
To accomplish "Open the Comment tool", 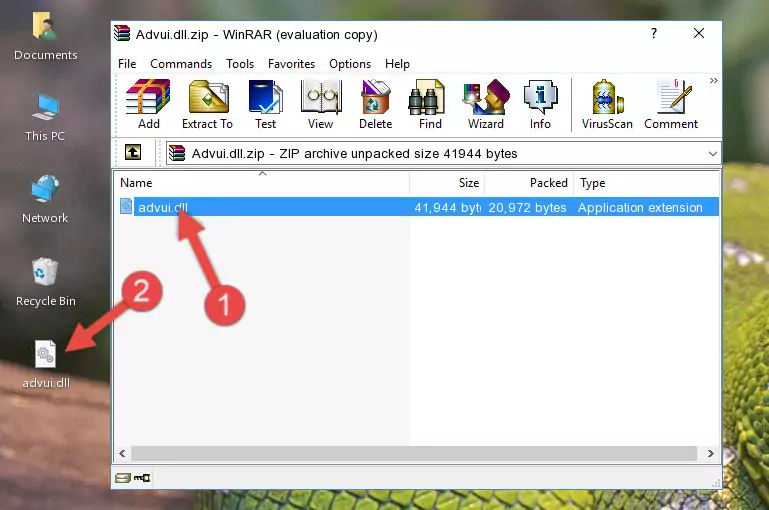I will [x=671, y=104].
